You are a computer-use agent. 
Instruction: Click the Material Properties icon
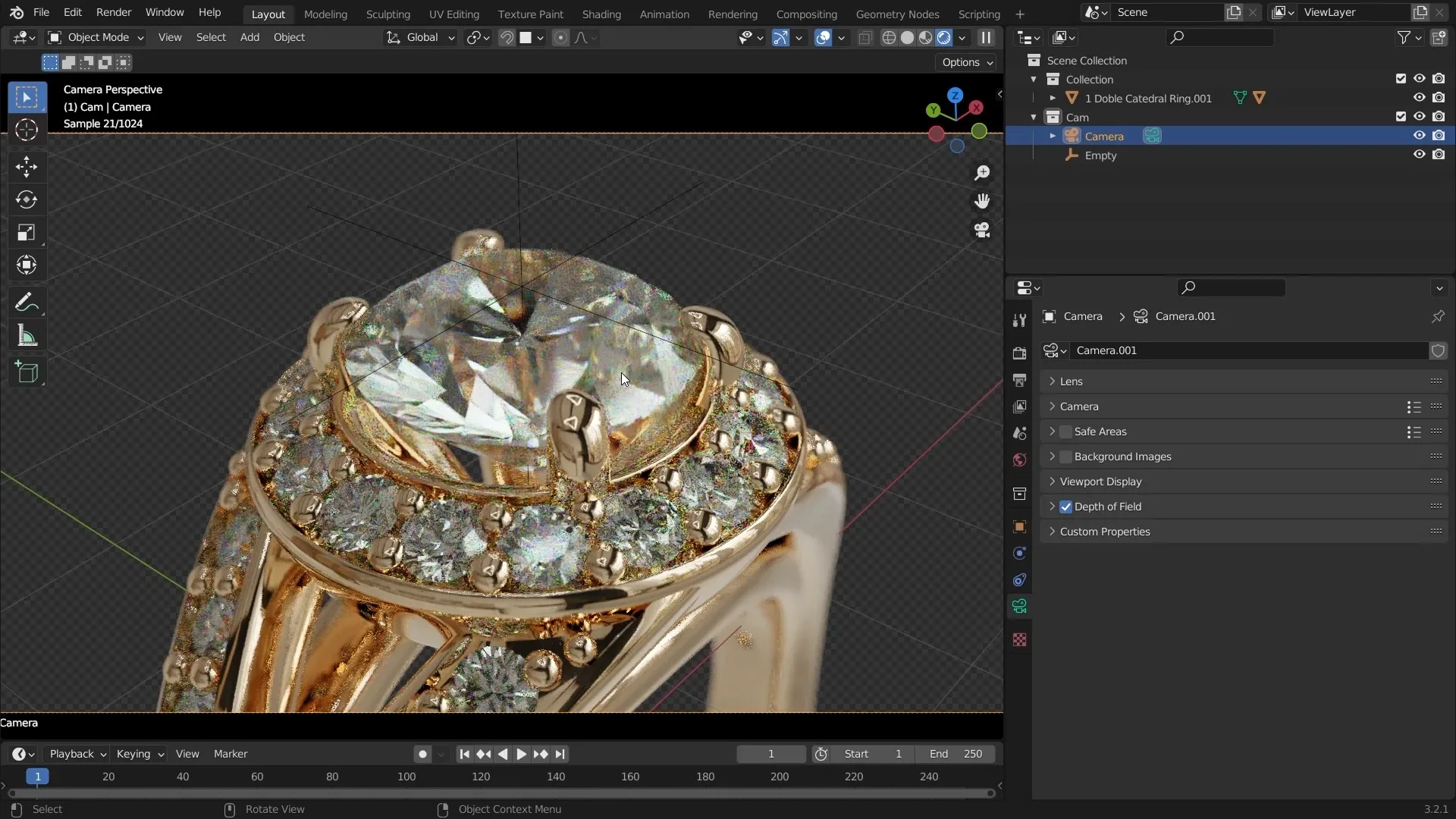coord(1020,639)
